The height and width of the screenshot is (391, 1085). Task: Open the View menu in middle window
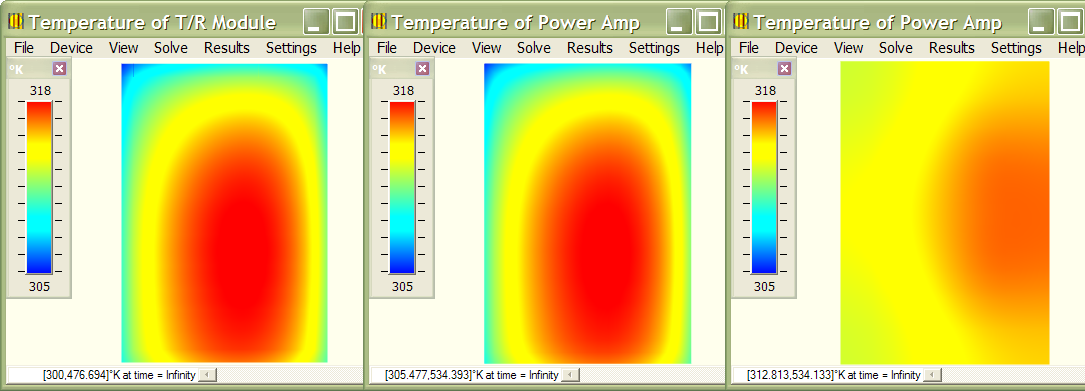(486, 48)
